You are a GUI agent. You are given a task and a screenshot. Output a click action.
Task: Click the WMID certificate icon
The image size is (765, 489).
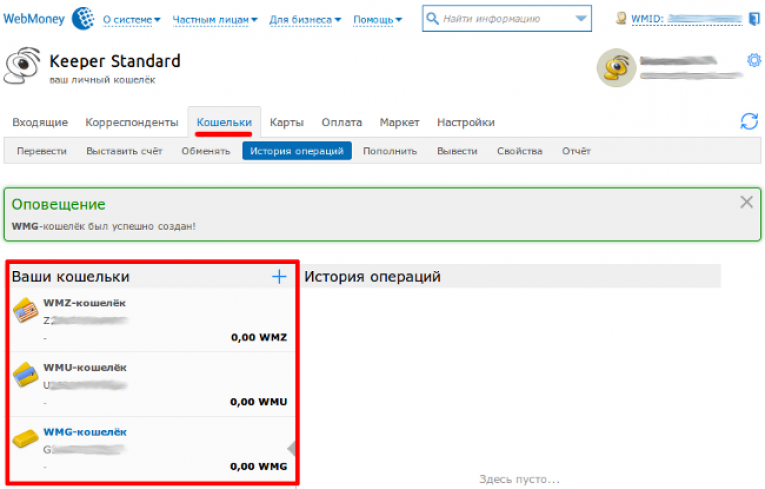(621, 19)
